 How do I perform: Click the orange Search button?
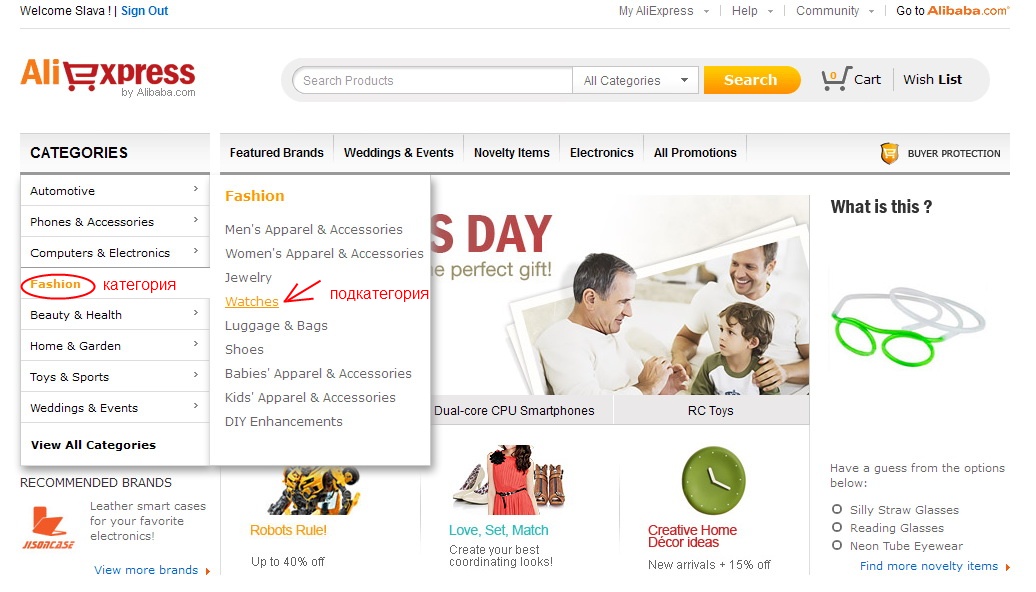(751, 80)
